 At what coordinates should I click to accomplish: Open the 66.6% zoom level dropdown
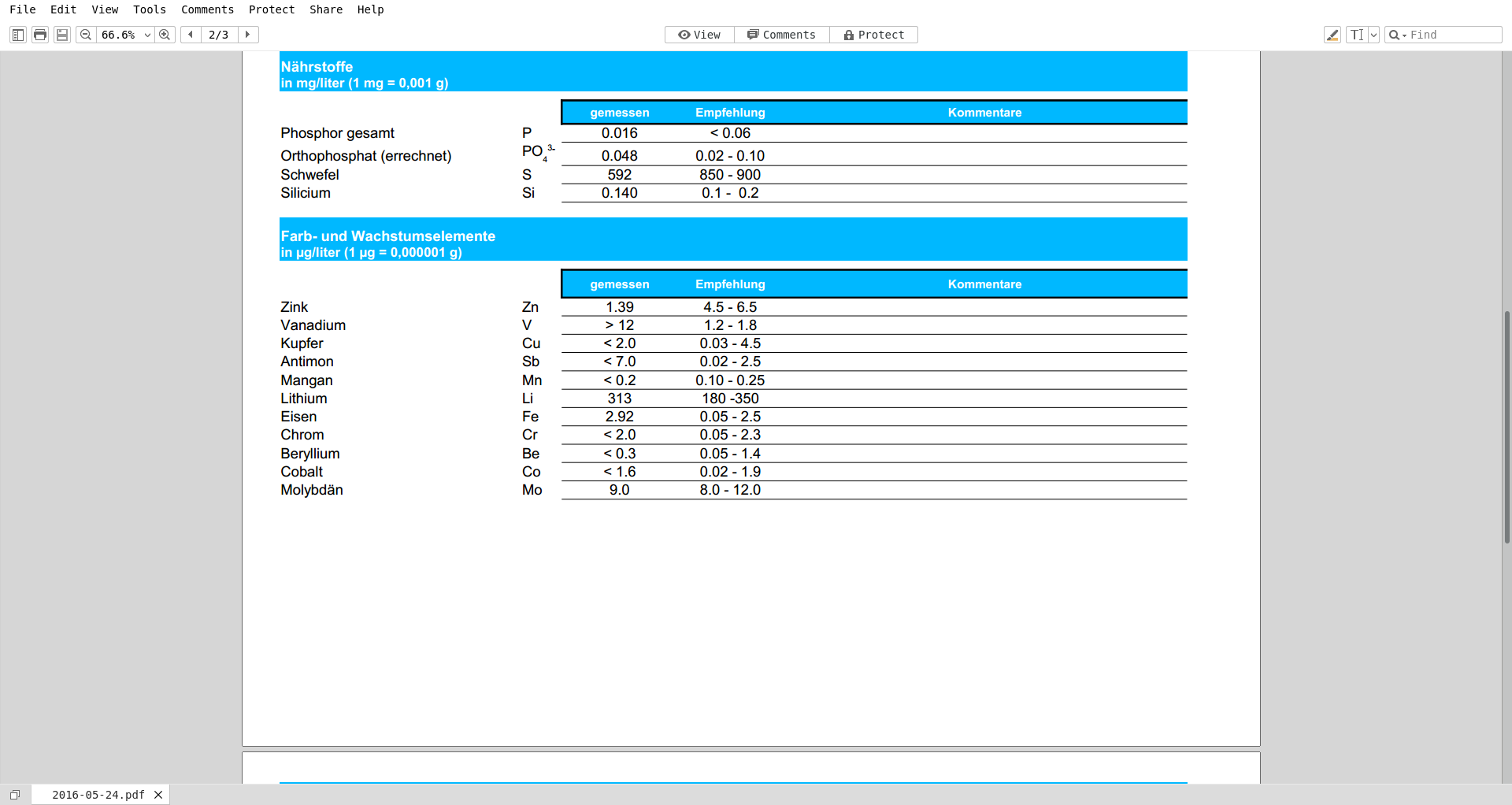[x=147, y=35]
